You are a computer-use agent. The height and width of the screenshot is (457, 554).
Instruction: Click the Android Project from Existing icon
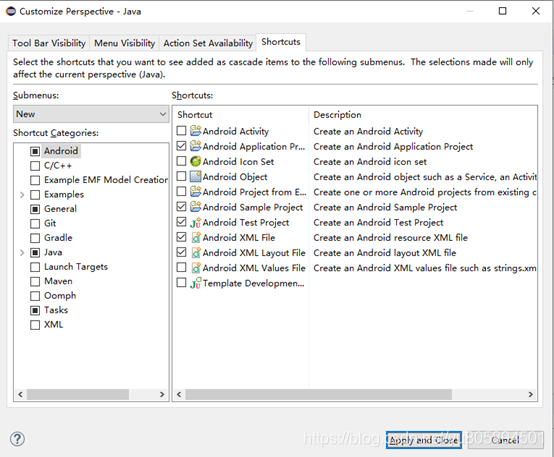click(x=195, y=192)
